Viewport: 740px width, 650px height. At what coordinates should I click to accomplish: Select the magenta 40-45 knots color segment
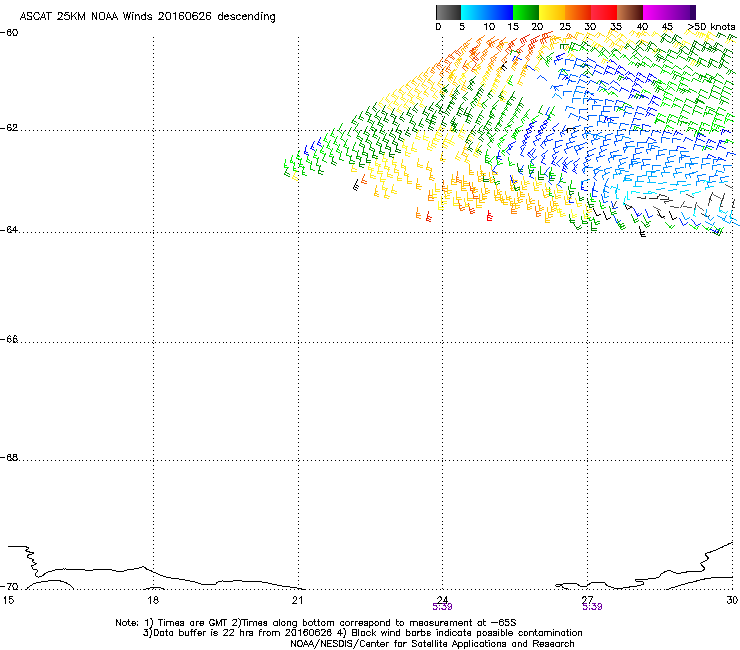pos(656,12)
